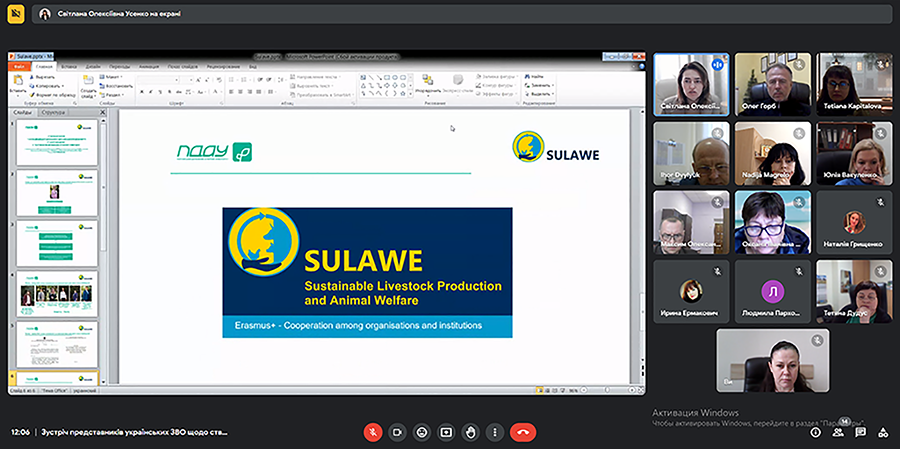900x449 pixels.
Task: Switch to the Анимация ribbon tab
Action: point(149,66)
